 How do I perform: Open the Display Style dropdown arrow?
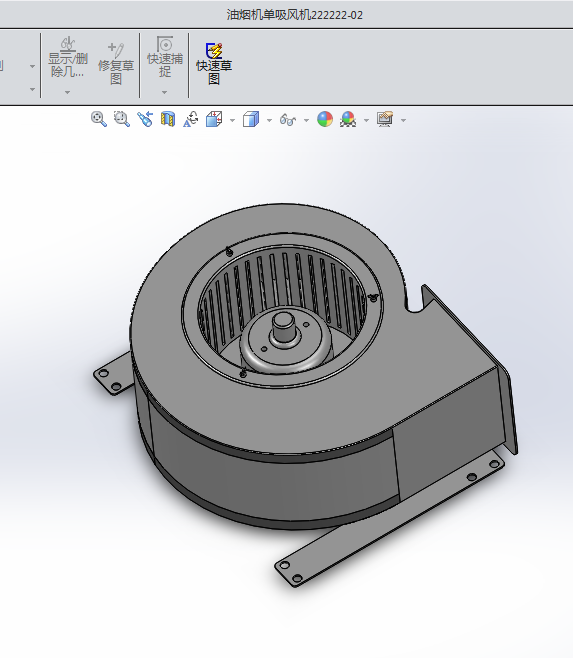click(269, 120)
